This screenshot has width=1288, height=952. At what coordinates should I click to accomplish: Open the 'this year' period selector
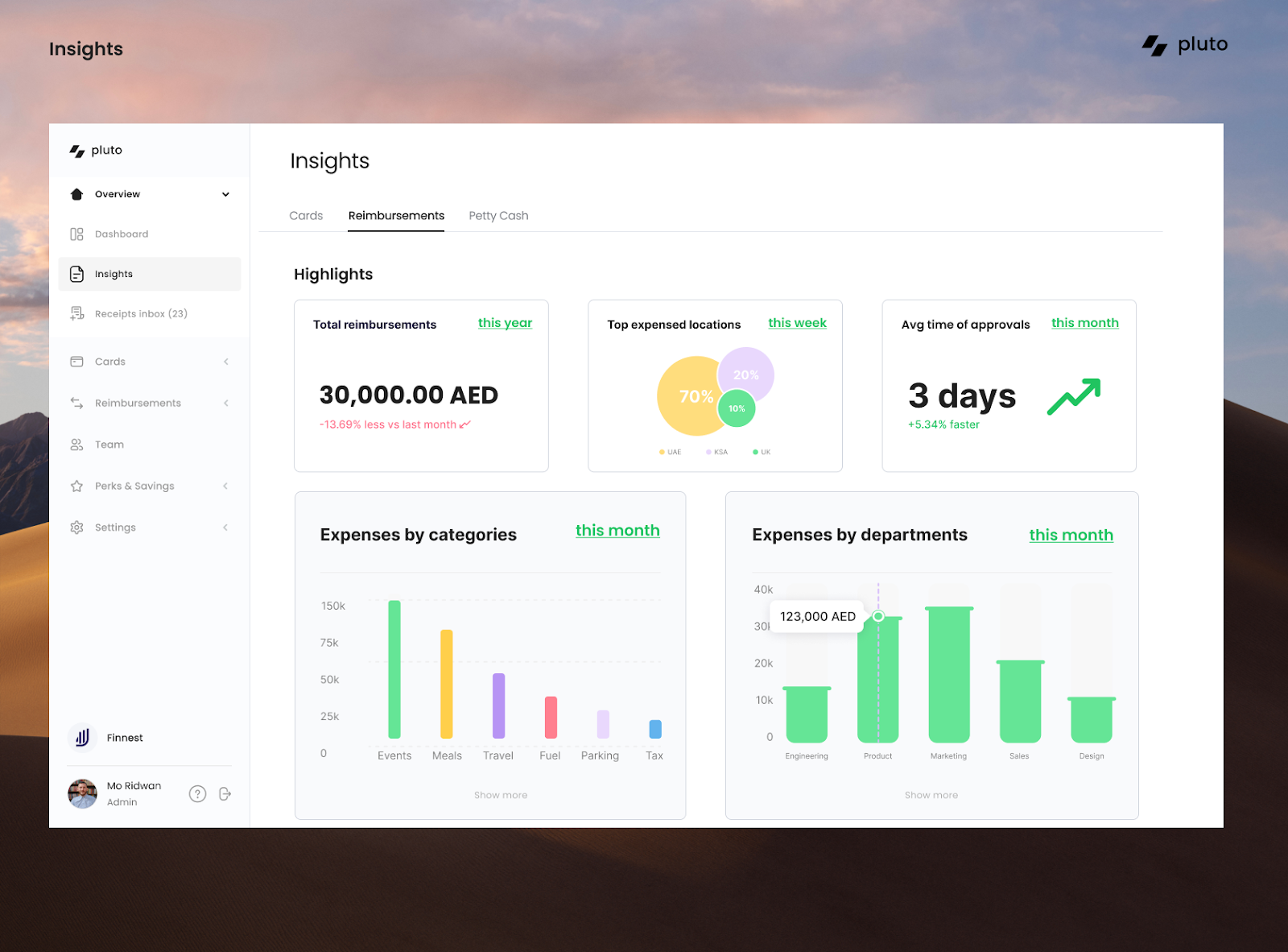click(505, 323)
